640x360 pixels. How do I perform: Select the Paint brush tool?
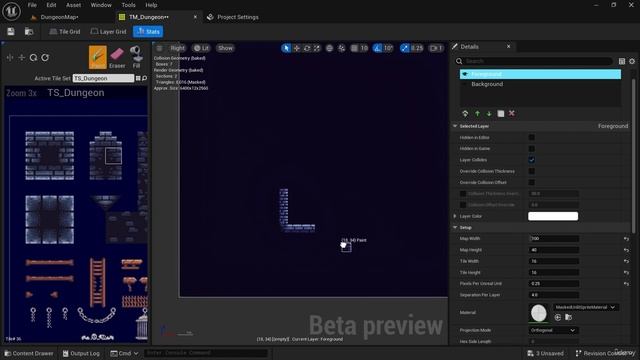tap(98, 57)
